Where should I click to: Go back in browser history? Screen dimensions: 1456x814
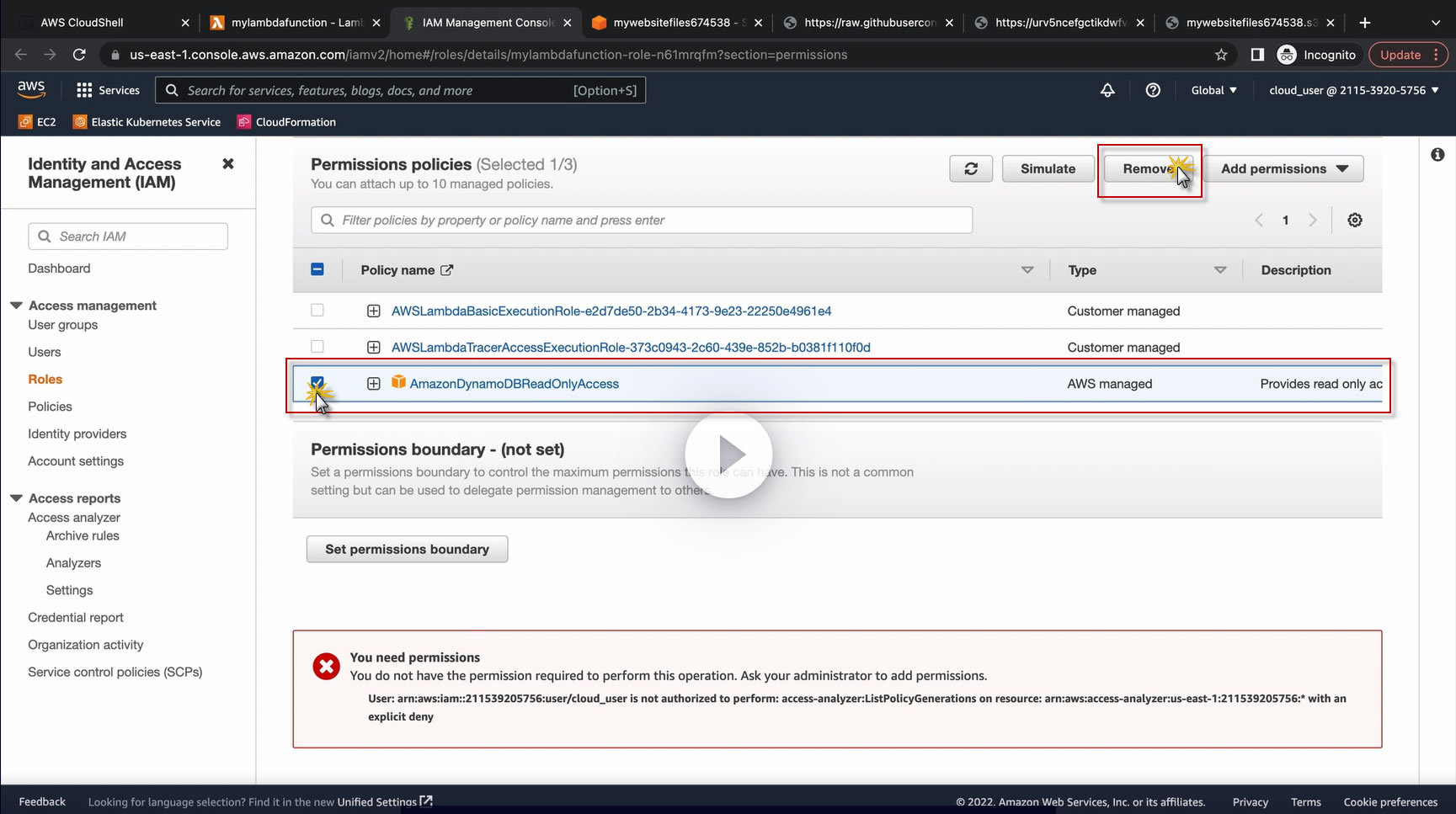coord(21,55)
